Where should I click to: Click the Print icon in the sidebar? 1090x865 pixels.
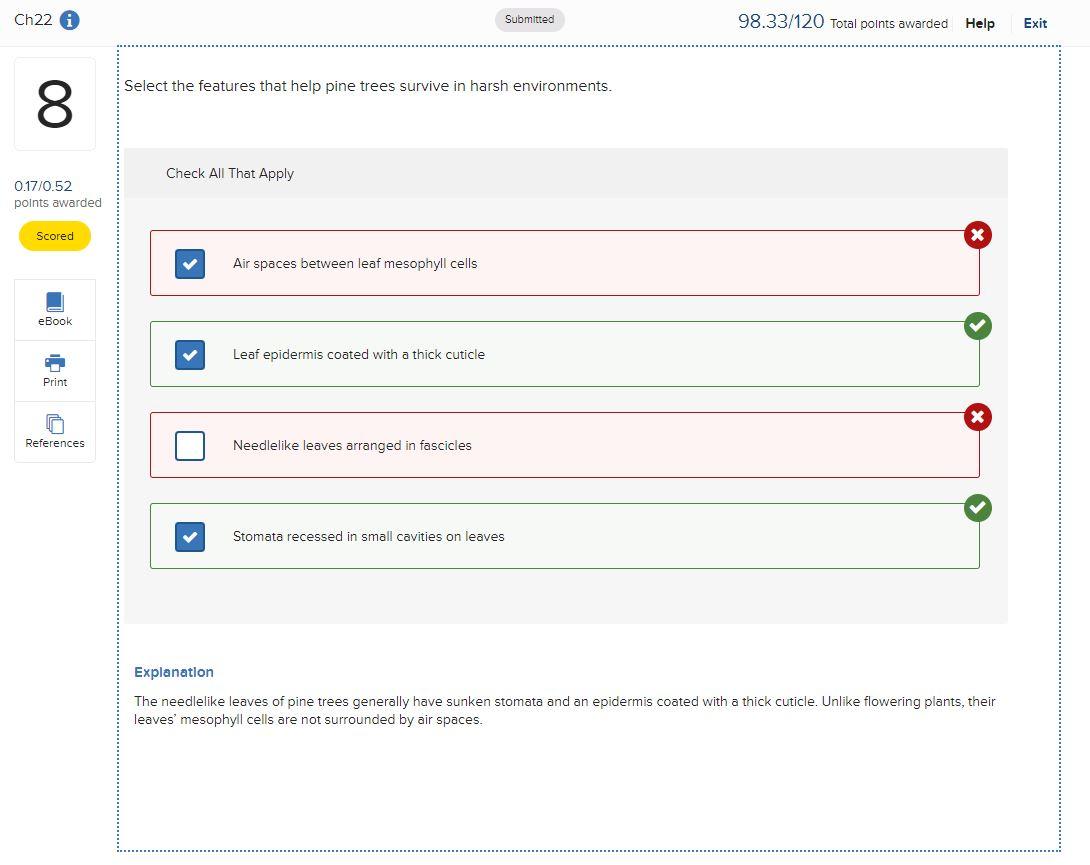tap(54, 370)
